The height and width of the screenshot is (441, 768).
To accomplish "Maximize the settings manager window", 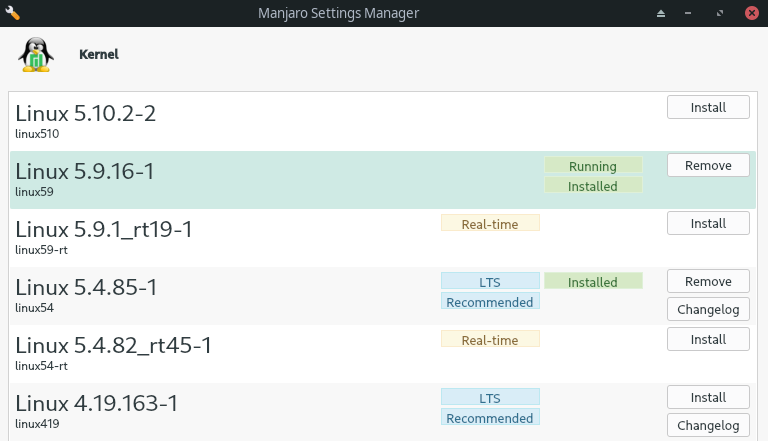I will point(720,13).
